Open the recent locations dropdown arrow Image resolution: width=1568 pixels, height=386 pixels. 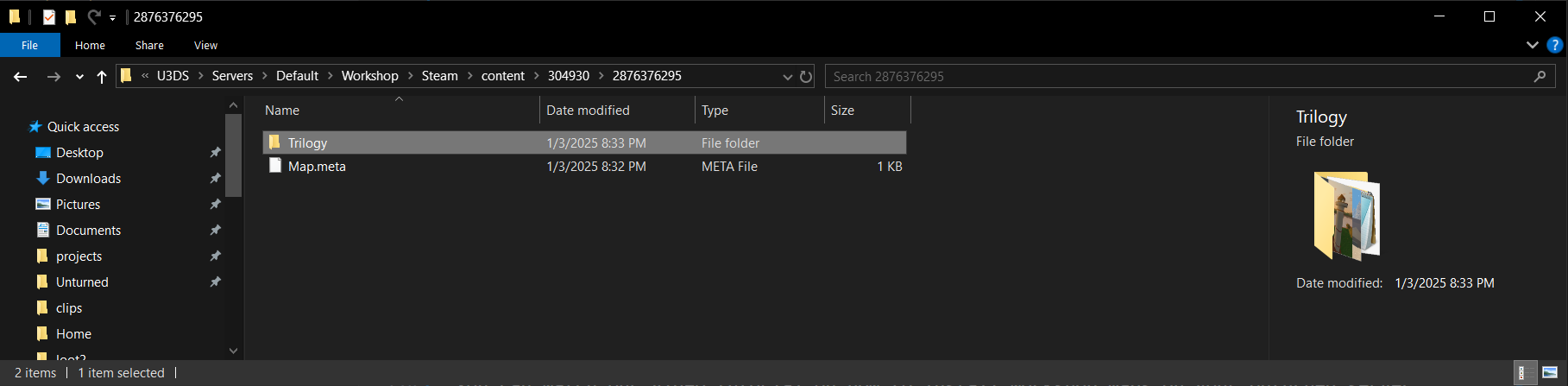coord(79,77)
